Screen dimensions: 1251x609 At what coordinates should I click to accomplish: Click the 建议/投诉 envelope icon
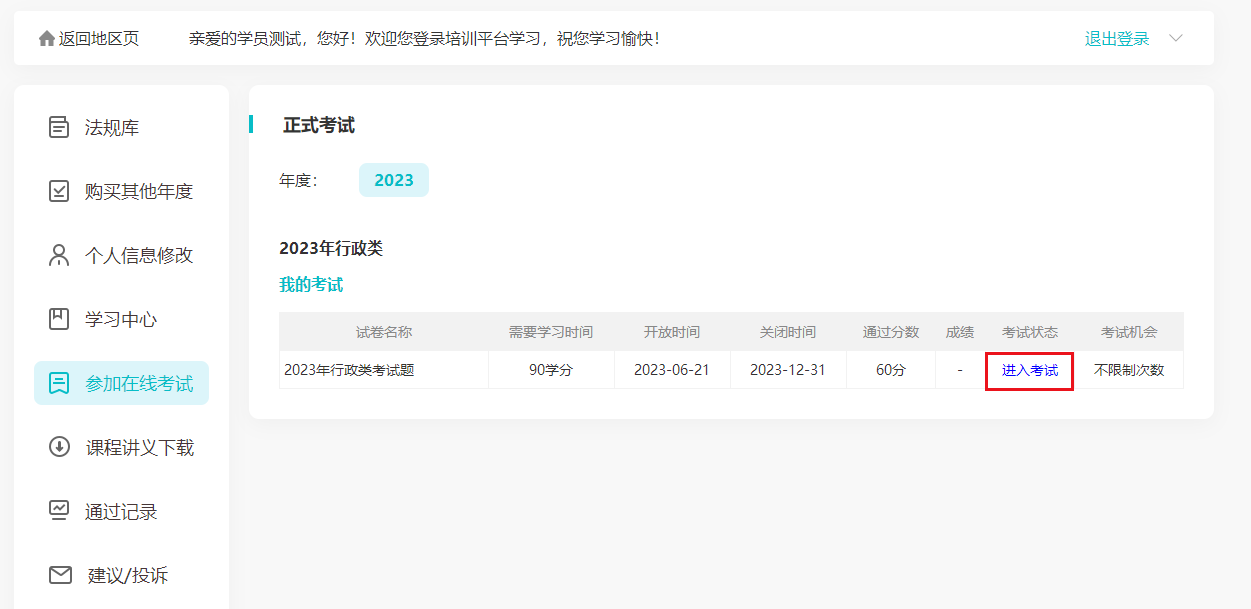[60, 575]
